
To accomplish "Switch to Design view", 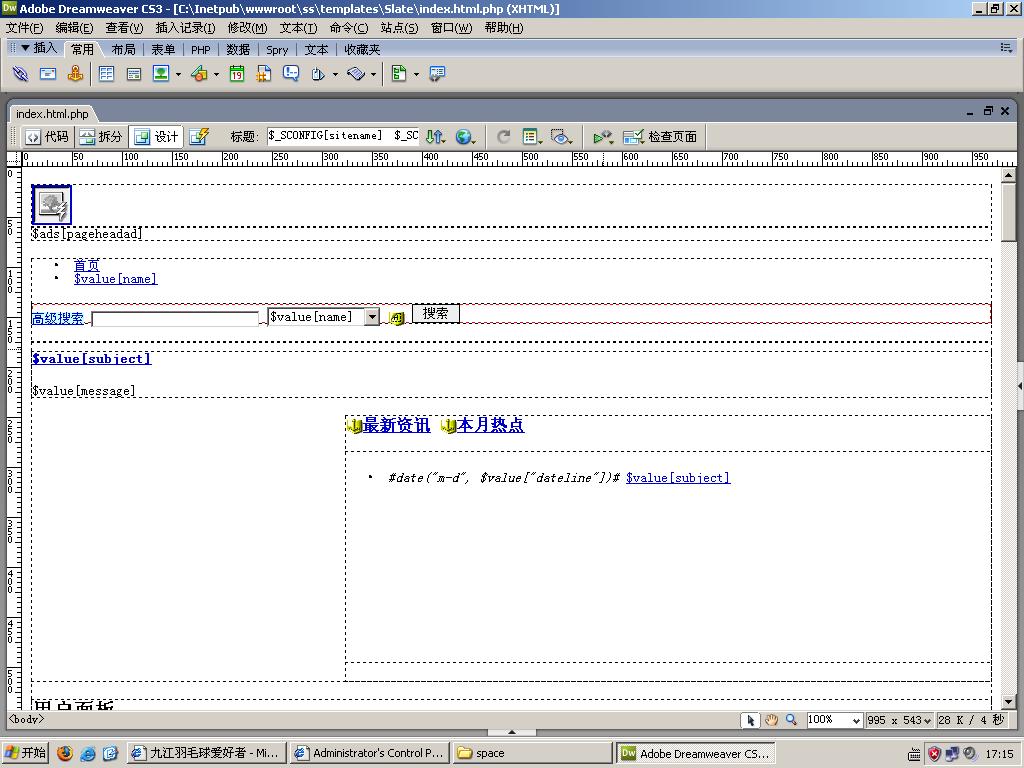I will coord(155,136).
